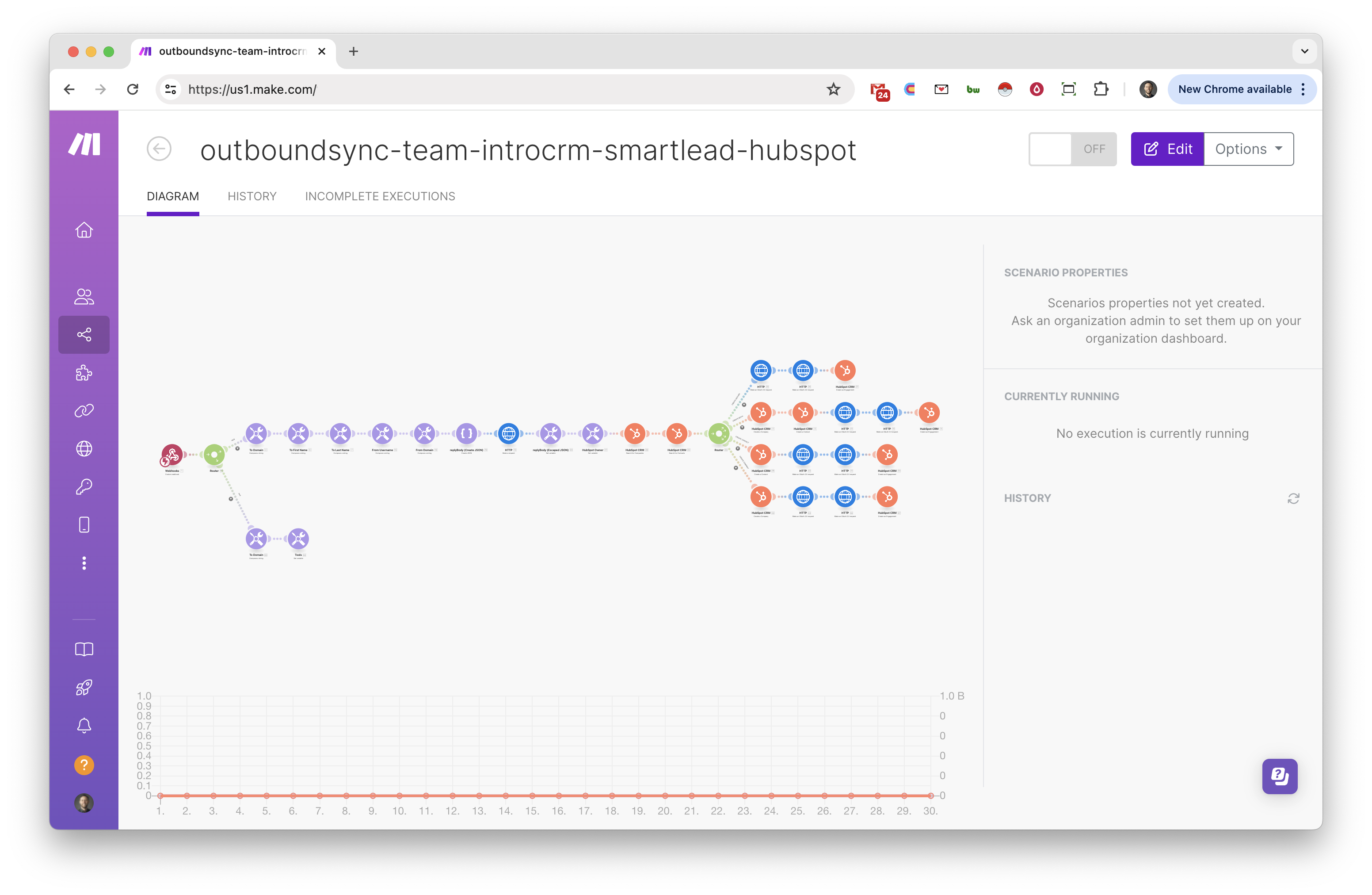Open the replyBody (Create JSON) module
This screenshot has width=1372, height=895.
coord(466,434)
